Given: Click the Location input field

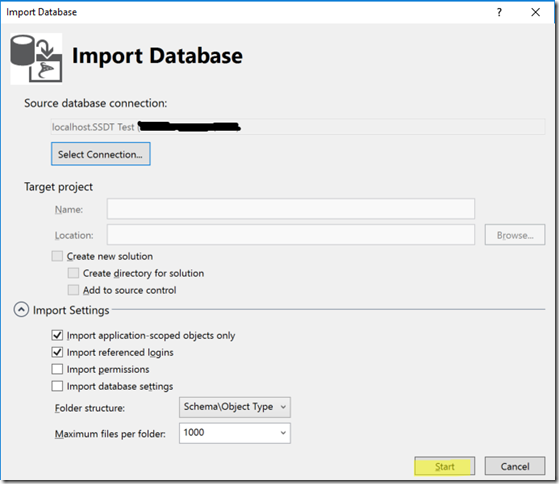Looking at the screenshot, I should coord(291,235).
